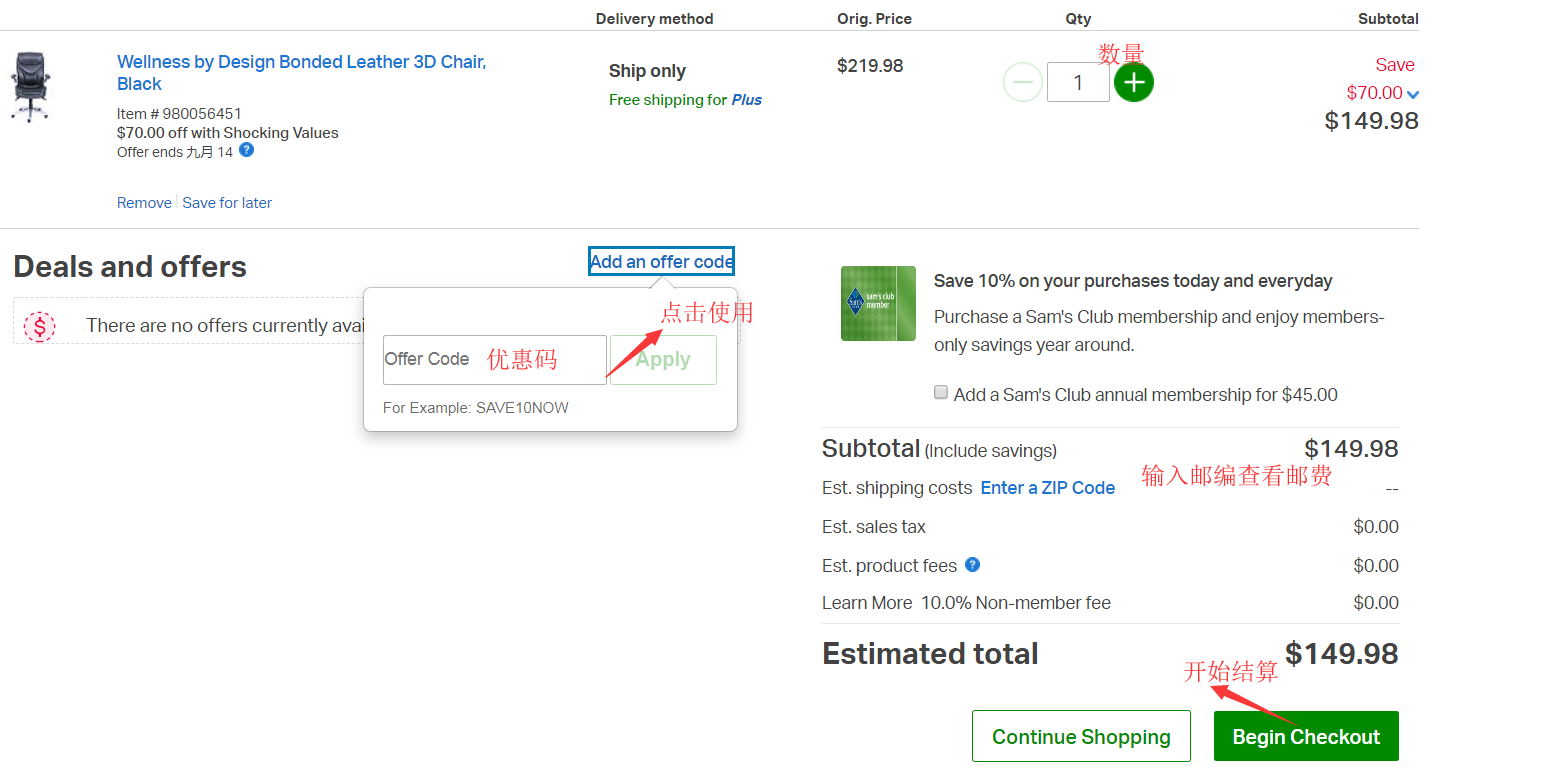Check the Sam's Club annual membership box
Screen dimensions: 1552x774
click(x=941, y=393)
